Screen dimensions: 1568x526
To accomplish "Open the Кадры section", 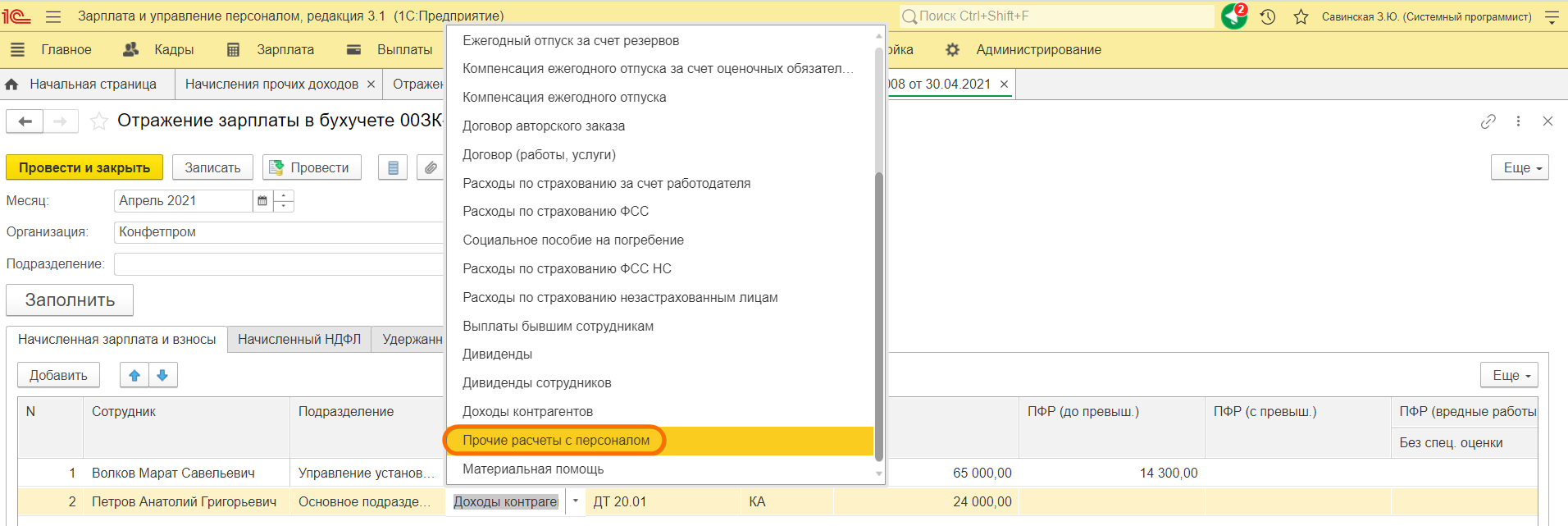I will tap(174, 50).
